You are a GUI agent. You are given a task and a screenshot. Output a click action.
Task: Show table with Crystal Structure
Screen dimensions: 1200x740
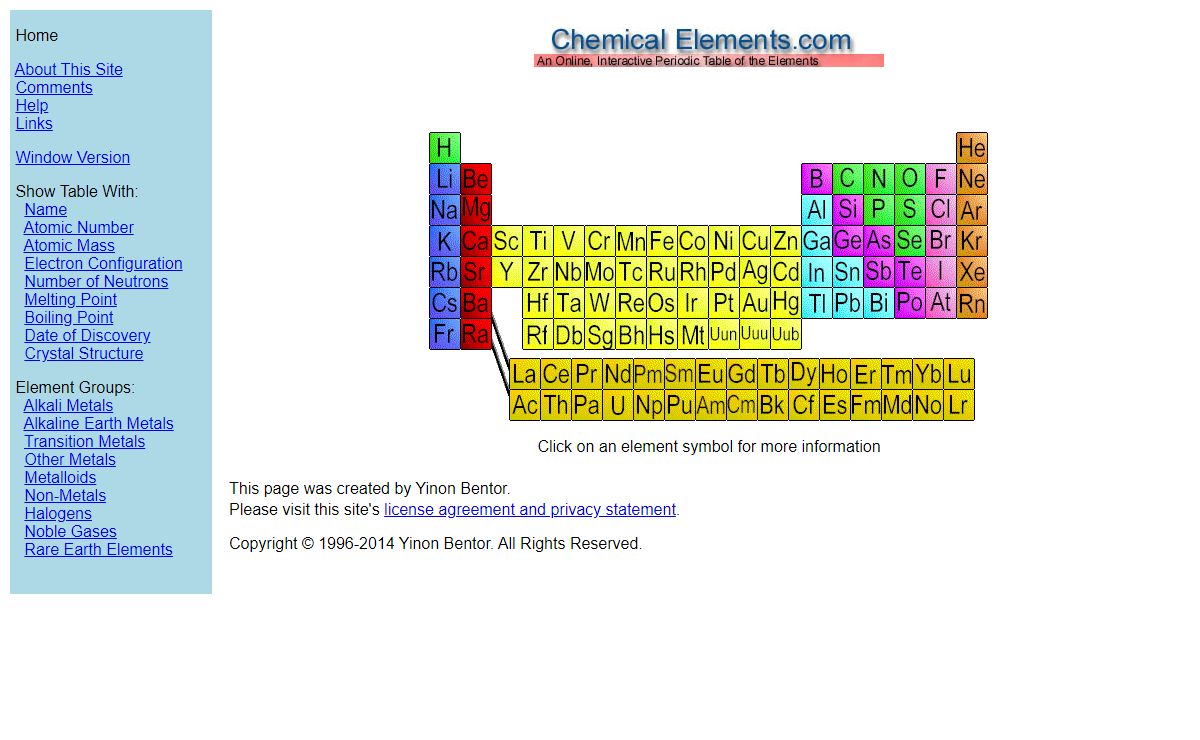coord(84,354)
